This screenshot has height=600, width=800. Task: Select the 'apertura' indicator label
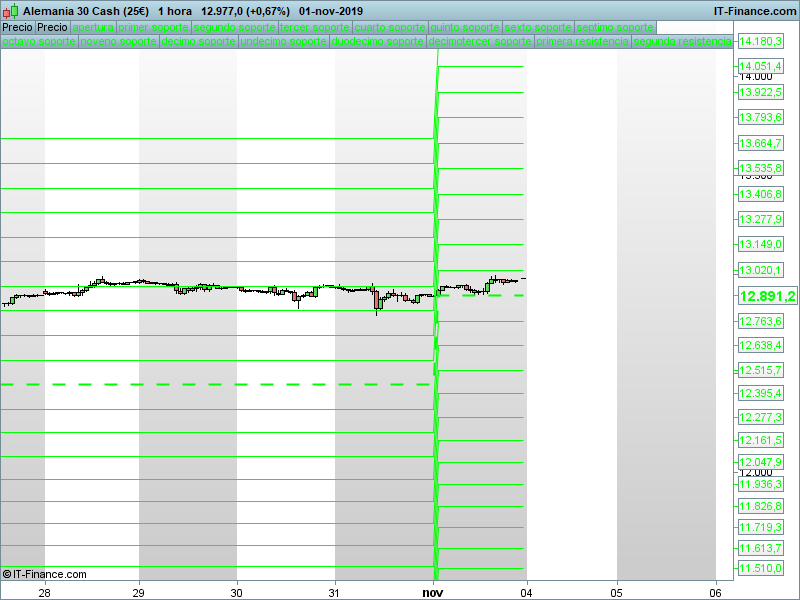tap(93, 27)
